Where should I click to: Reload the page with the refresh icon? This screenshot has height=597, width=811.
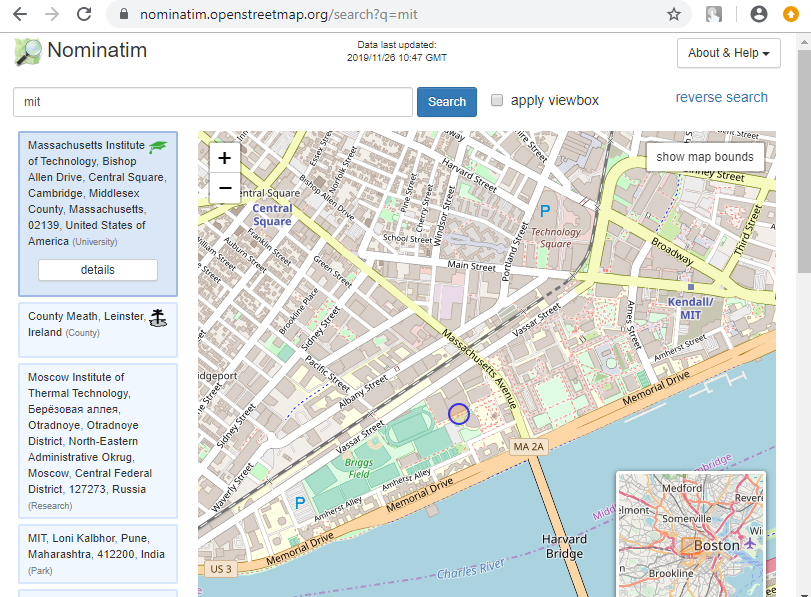pos(84,15)
